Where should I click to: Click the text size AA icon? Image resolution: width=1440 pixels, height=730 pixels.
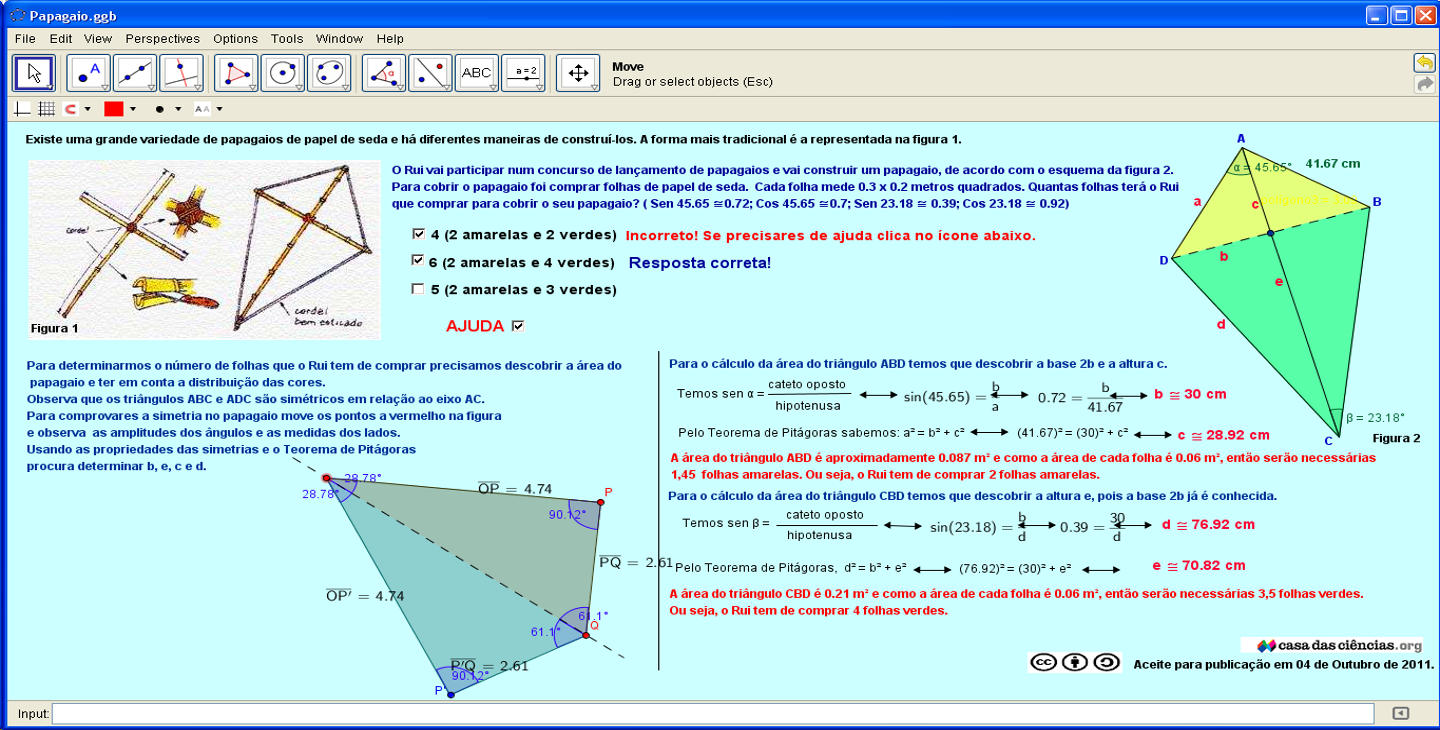coord(202,109)
